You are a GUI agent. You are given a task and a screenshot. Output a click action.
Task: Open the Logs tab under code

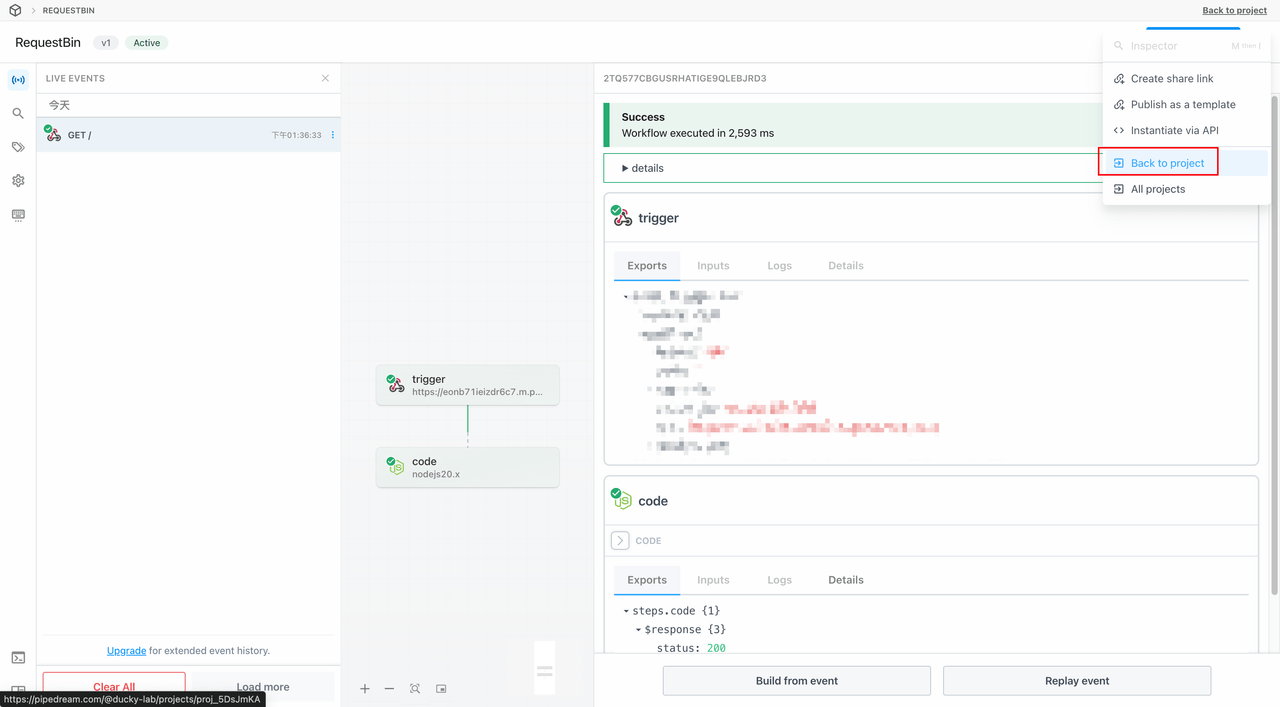click(779, 580)
